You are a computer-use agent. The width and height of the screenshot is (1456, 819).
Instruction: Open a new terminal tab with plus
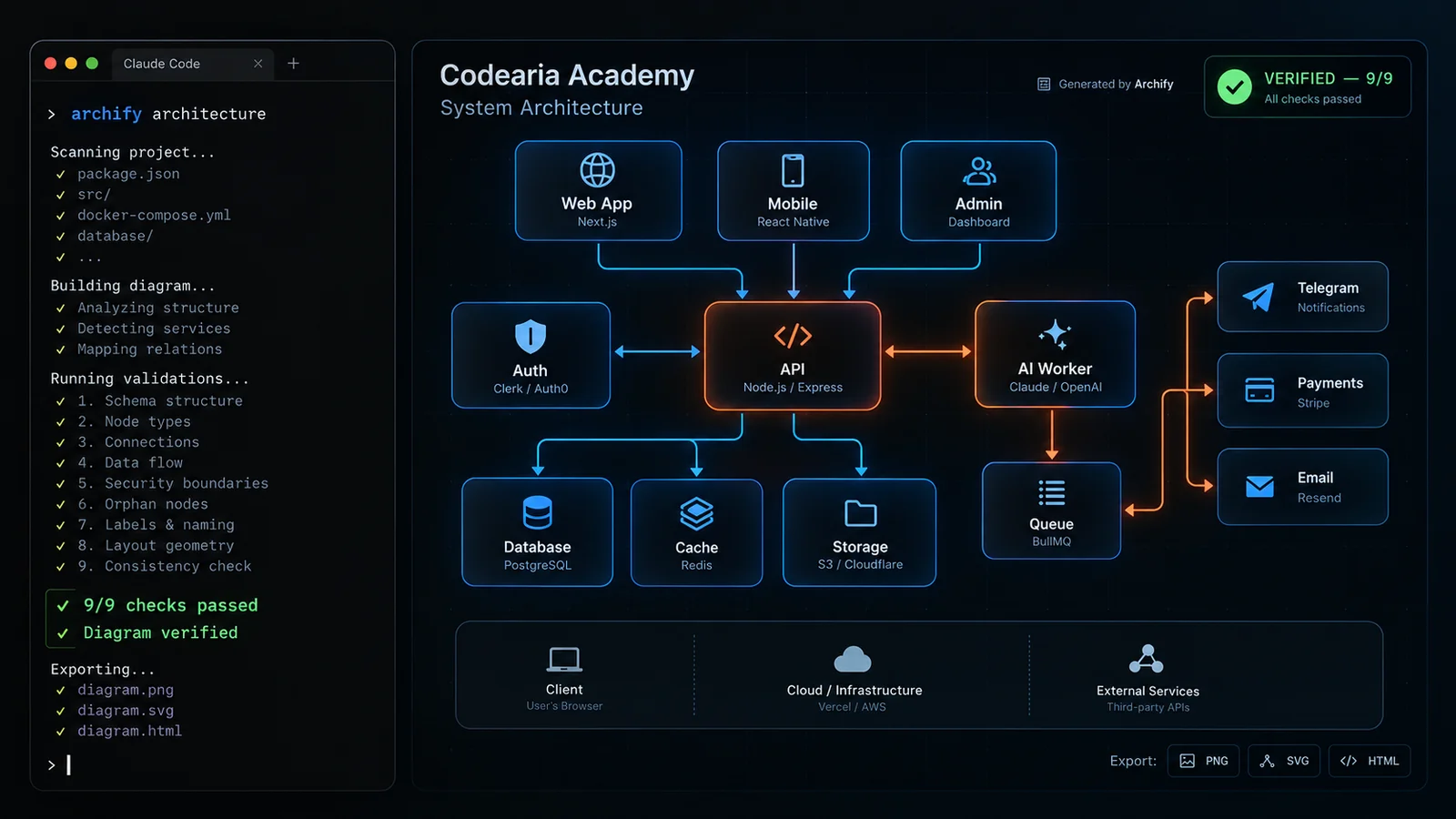[x=293, y=64]
